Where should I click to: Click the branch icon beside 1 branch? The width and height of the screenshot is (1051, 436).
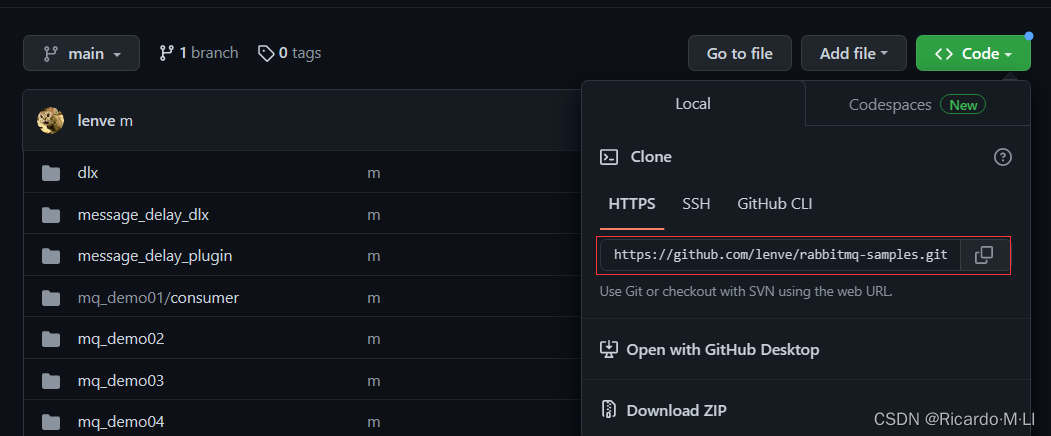coord(166,53)
